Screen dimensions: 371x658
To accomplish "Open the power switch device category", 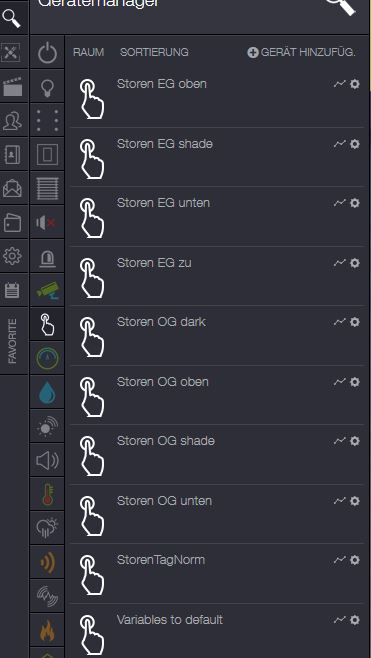I will 47,52.
